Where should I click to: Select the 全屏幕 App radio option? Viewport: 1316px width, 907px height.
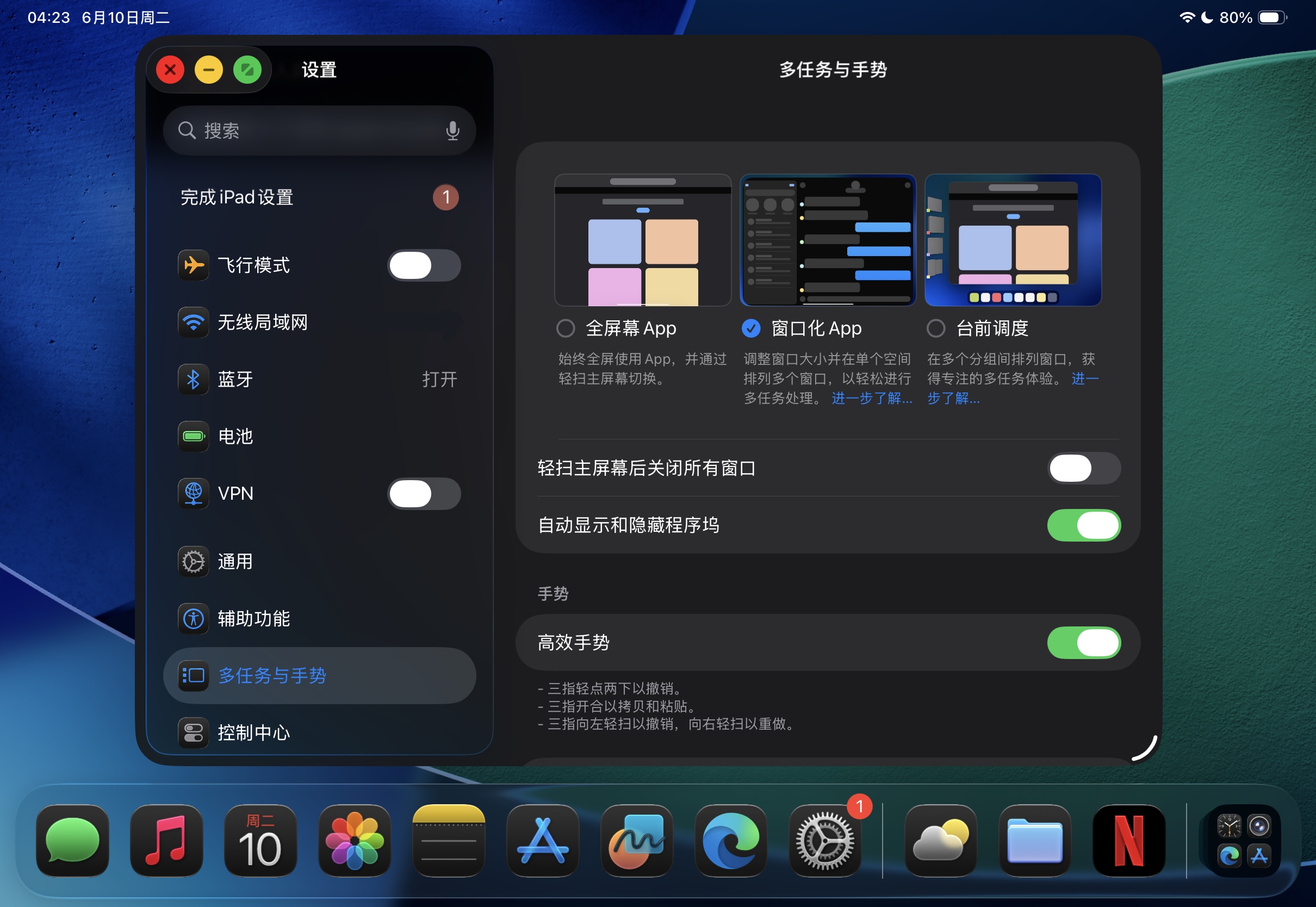coord(566,328)
